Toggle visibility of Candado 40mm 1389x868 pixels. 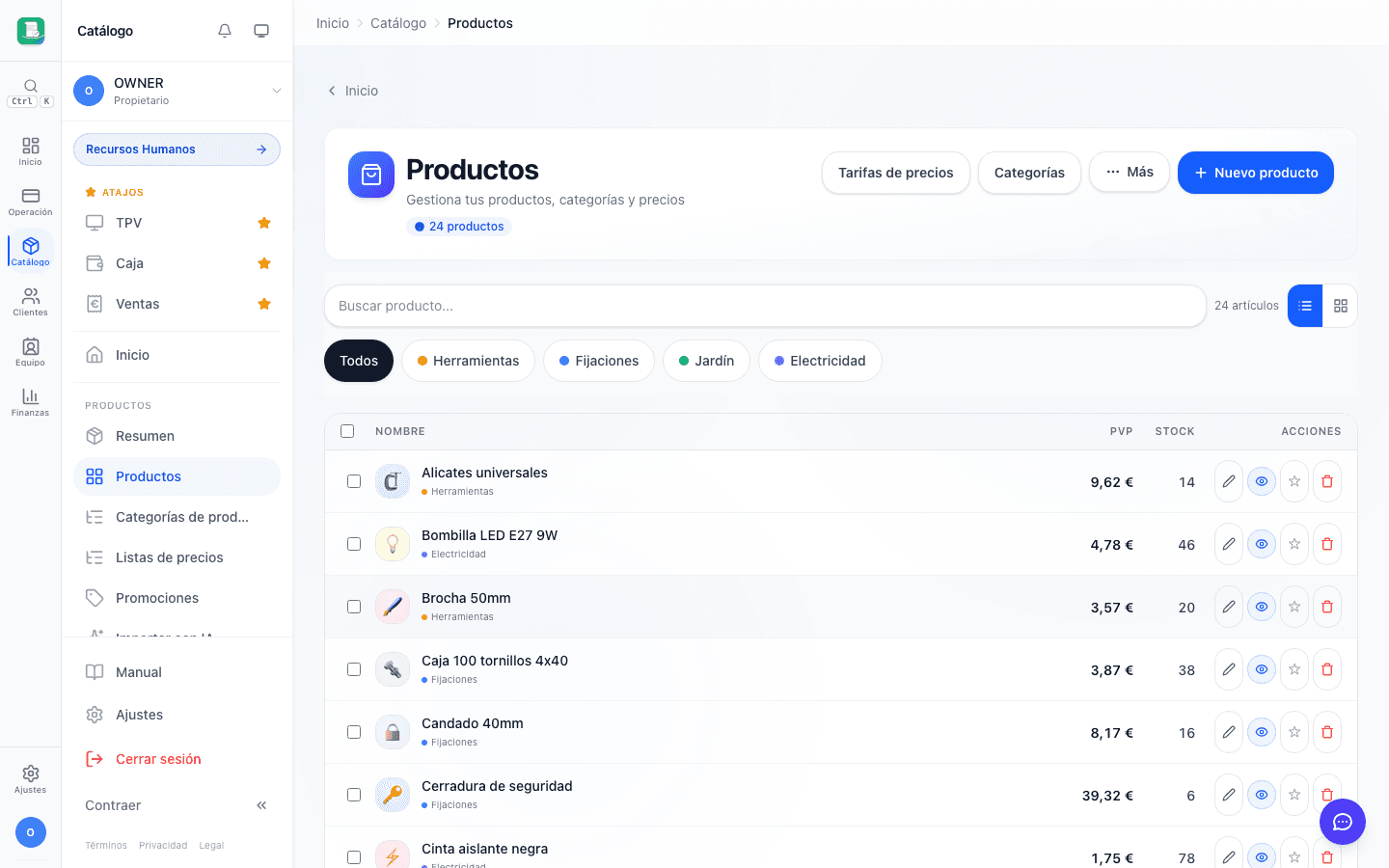coord(1262,732)
